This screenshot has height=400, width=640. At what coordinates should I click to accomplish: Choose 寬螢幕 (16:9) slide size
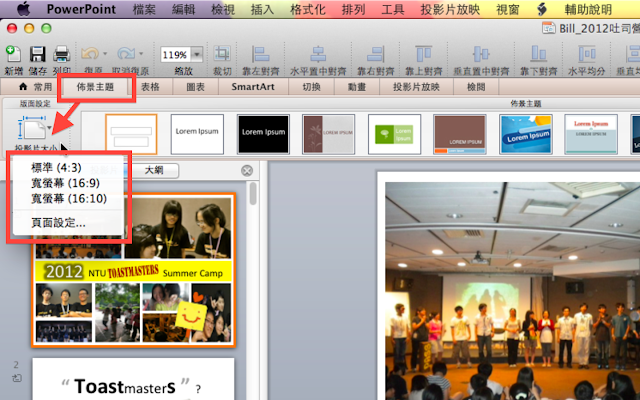67,183
